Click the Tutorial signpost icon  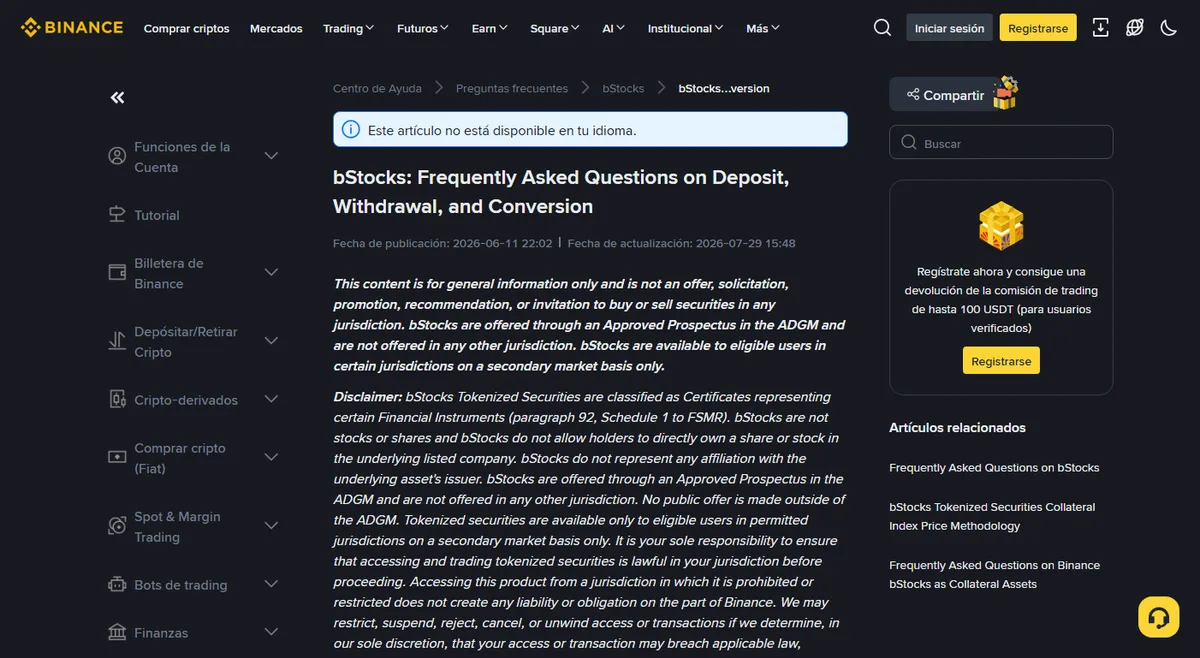pos(116,215)
